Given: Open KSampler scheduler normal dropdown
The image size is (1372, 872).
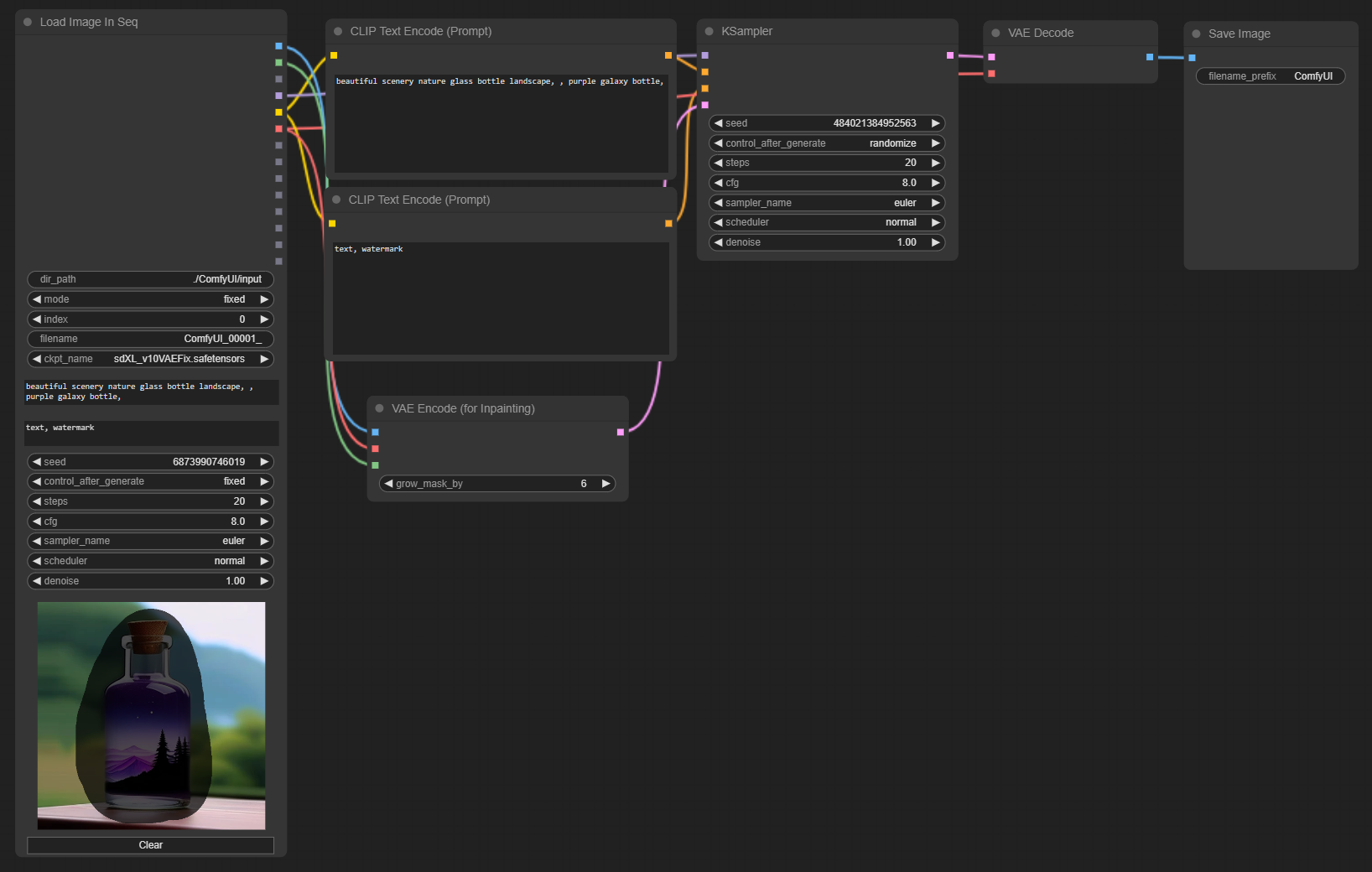Looking at the screenshot, I should pos(827,222).
